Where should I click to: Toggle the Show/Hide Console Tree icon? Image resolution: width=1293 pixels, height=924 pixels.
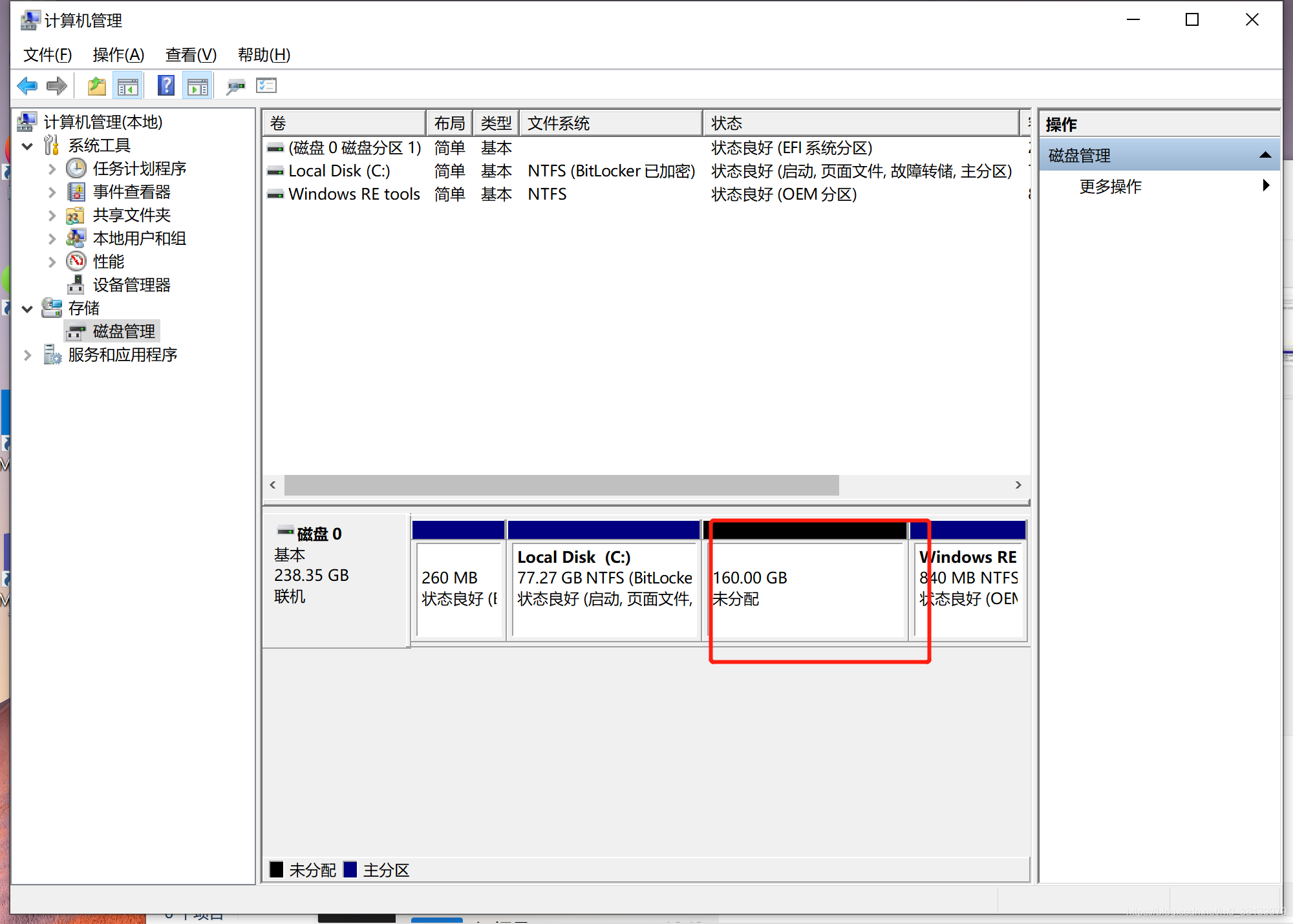tap(127, 86)
